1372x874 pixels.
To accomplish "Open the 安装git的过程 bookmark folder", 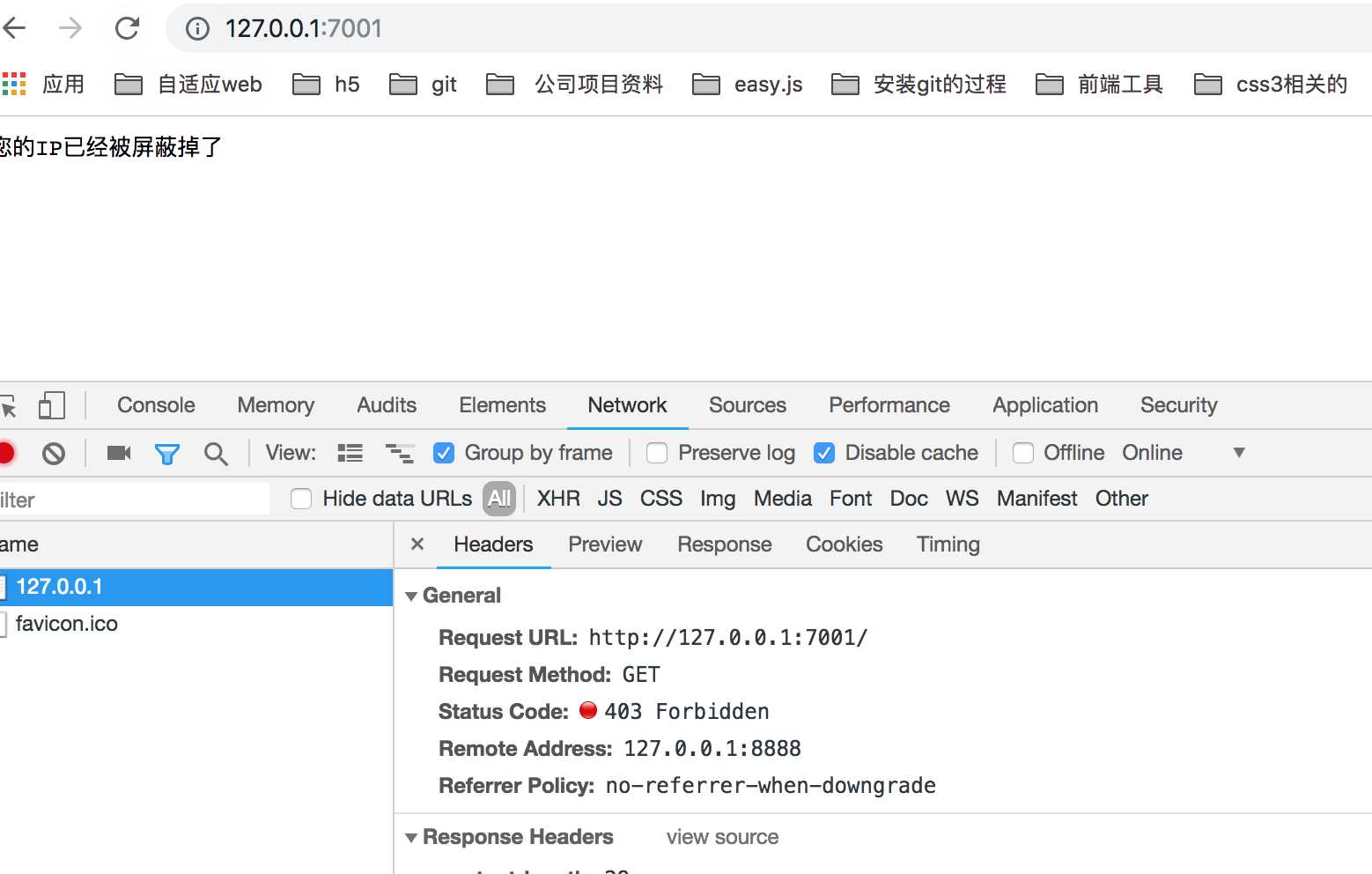I will coord(919,85).
